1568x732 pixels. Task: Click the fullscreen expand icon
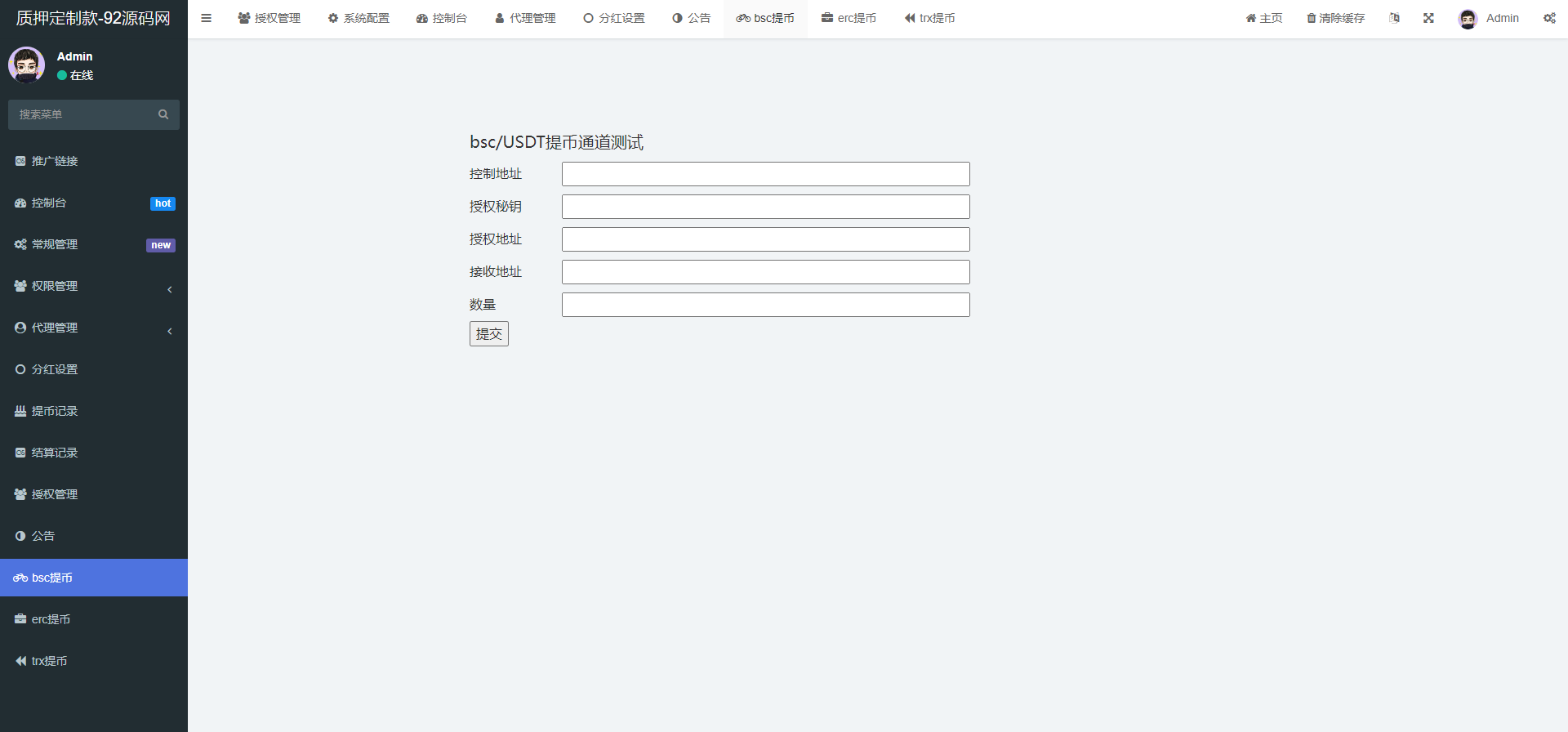coord(1428,18)
